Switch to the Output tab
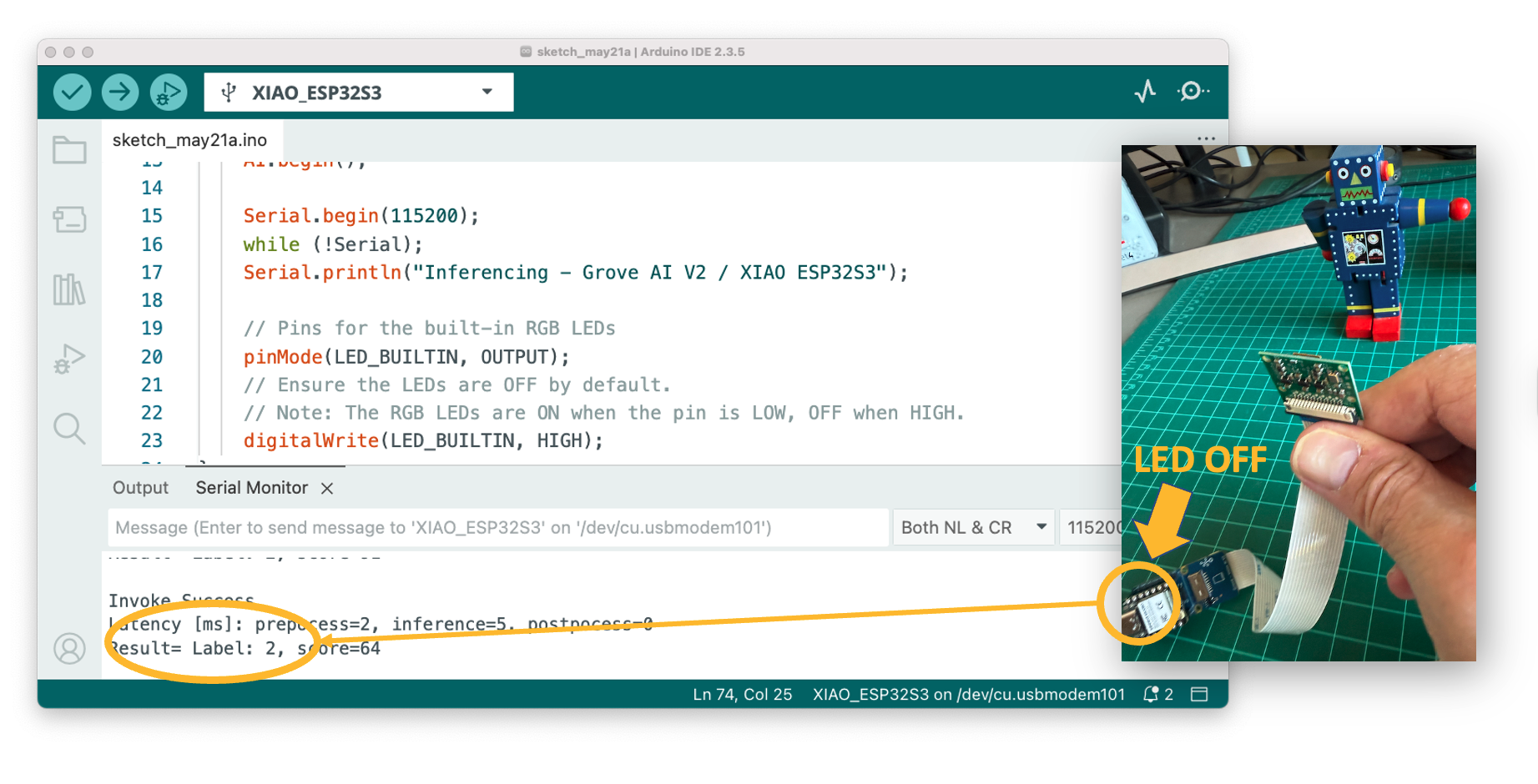The height and width of the screenshot is (784, 1538). pyautogui.click(x=140, y=488)
